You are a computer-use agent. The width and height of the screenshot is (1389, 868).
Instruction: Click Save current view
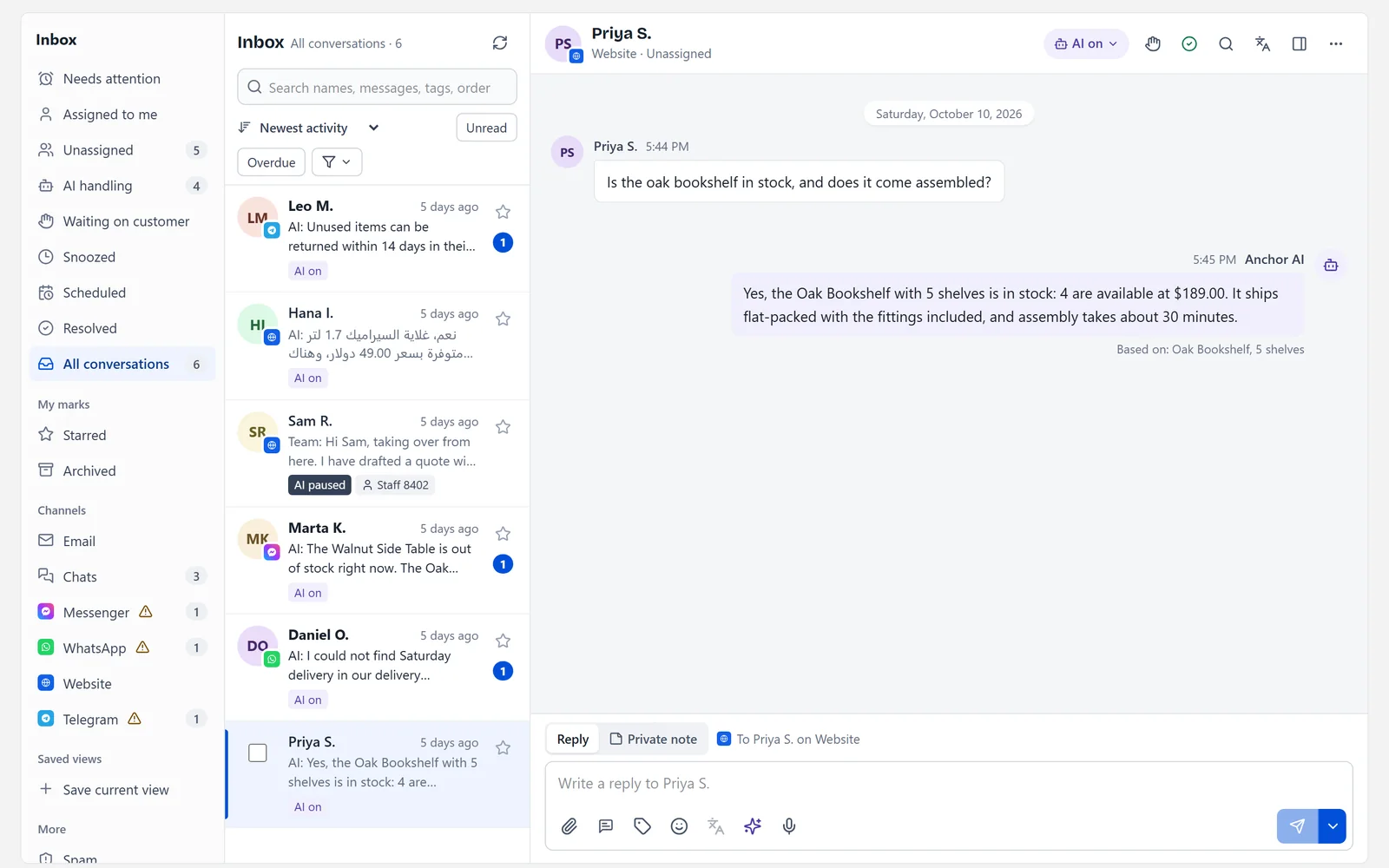(122, 790)
